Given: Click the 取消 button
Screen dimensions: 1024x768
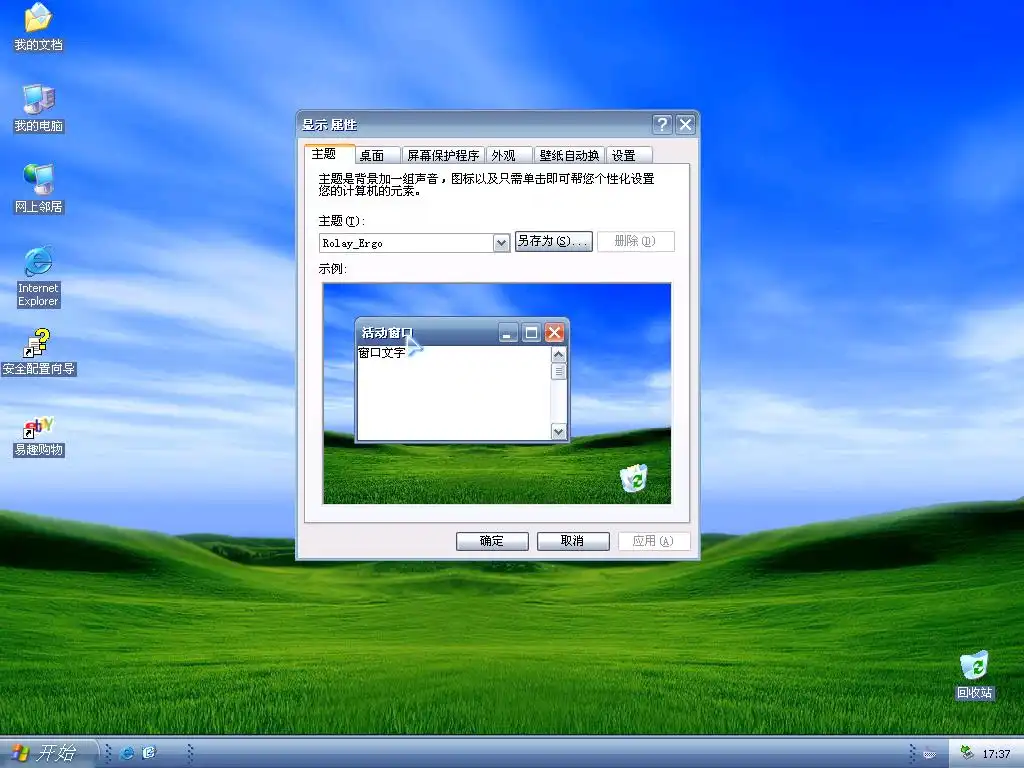Looking at the screenshot, I should click(x=573, y=541).
